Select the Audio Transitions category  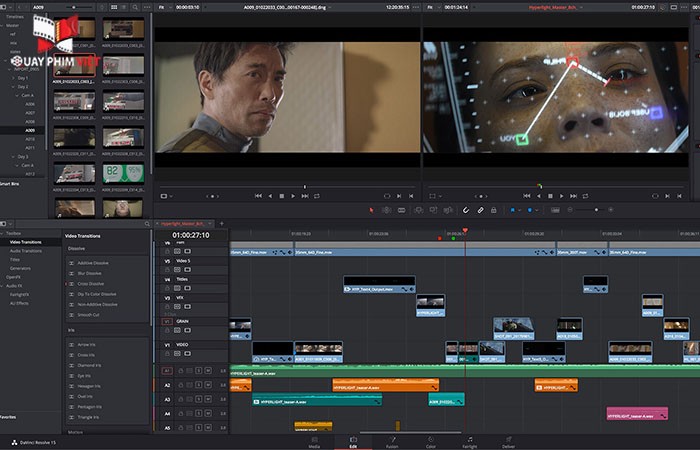pyautogui.click(x=26, y=251)
